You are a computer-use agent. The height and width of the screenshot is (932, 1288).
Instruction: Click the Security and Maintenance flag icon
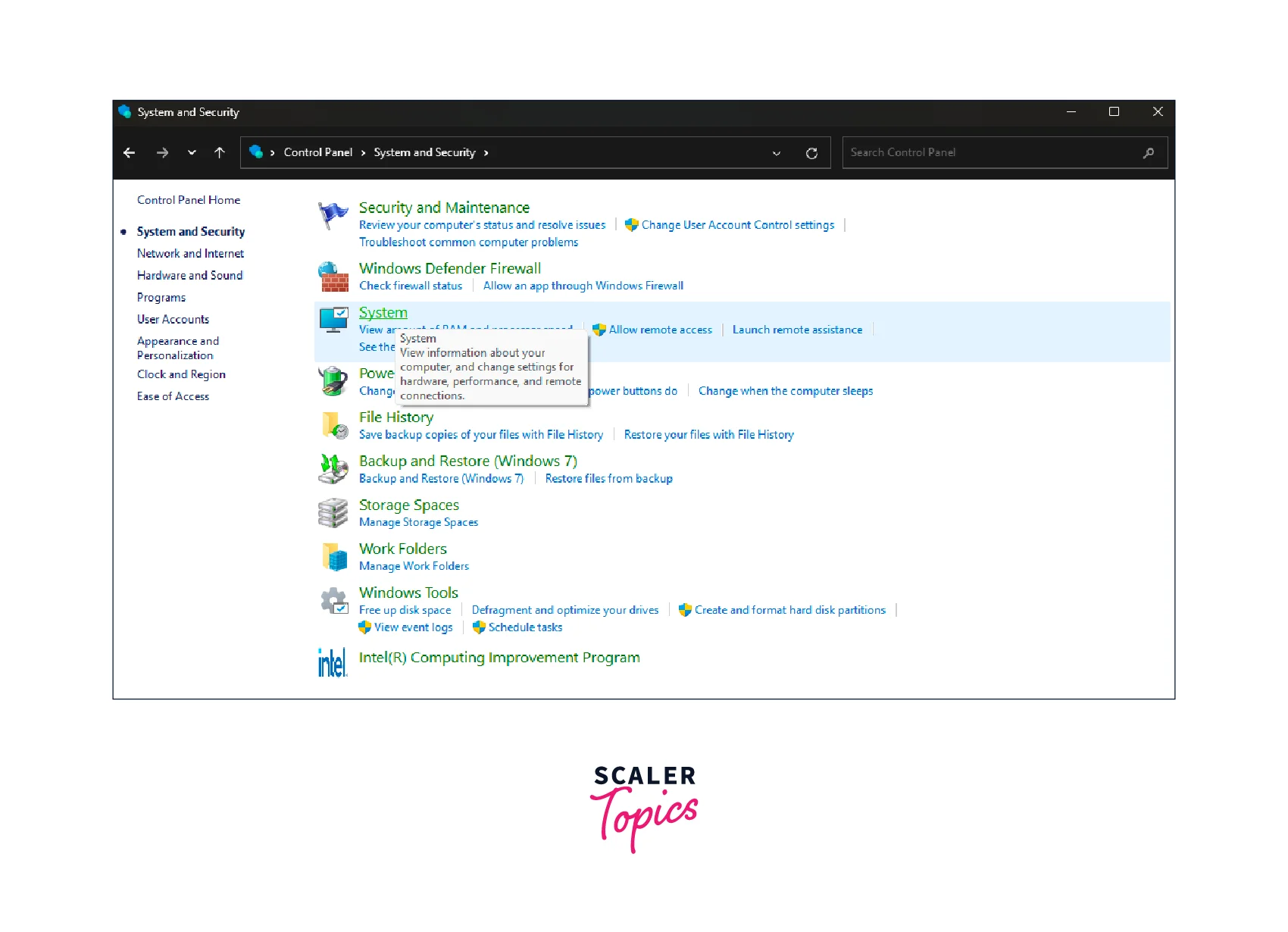pyautogui.click(x=333, y=216)
